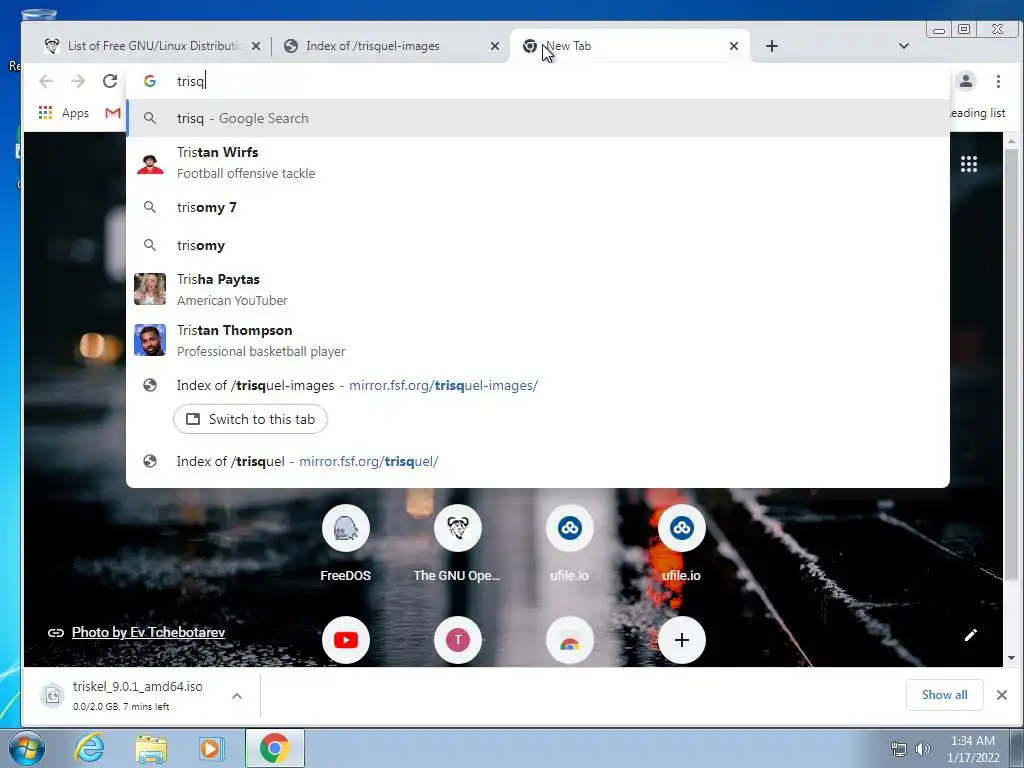Open the YouTube shortcut tile

point(345,640)
